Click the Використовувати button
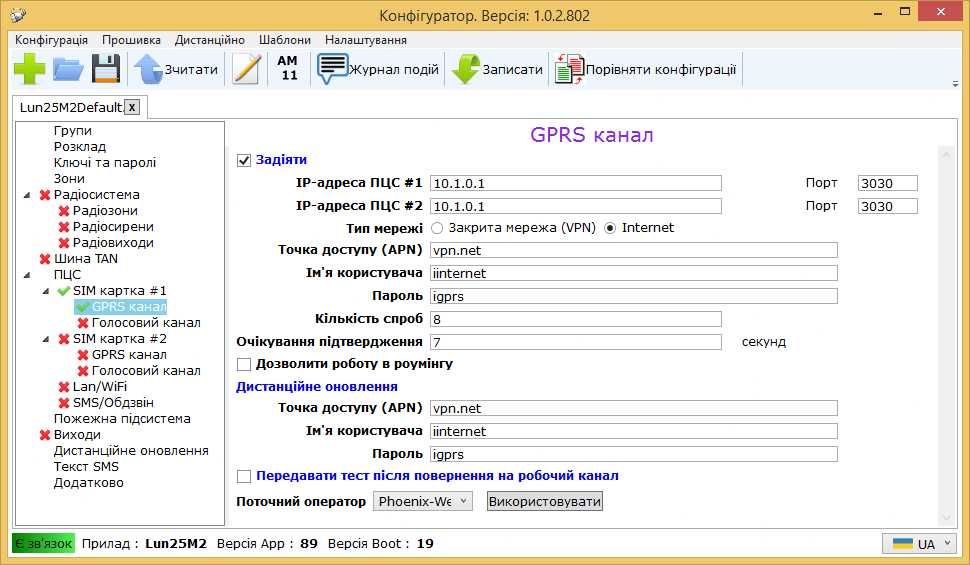 (545, 501)
